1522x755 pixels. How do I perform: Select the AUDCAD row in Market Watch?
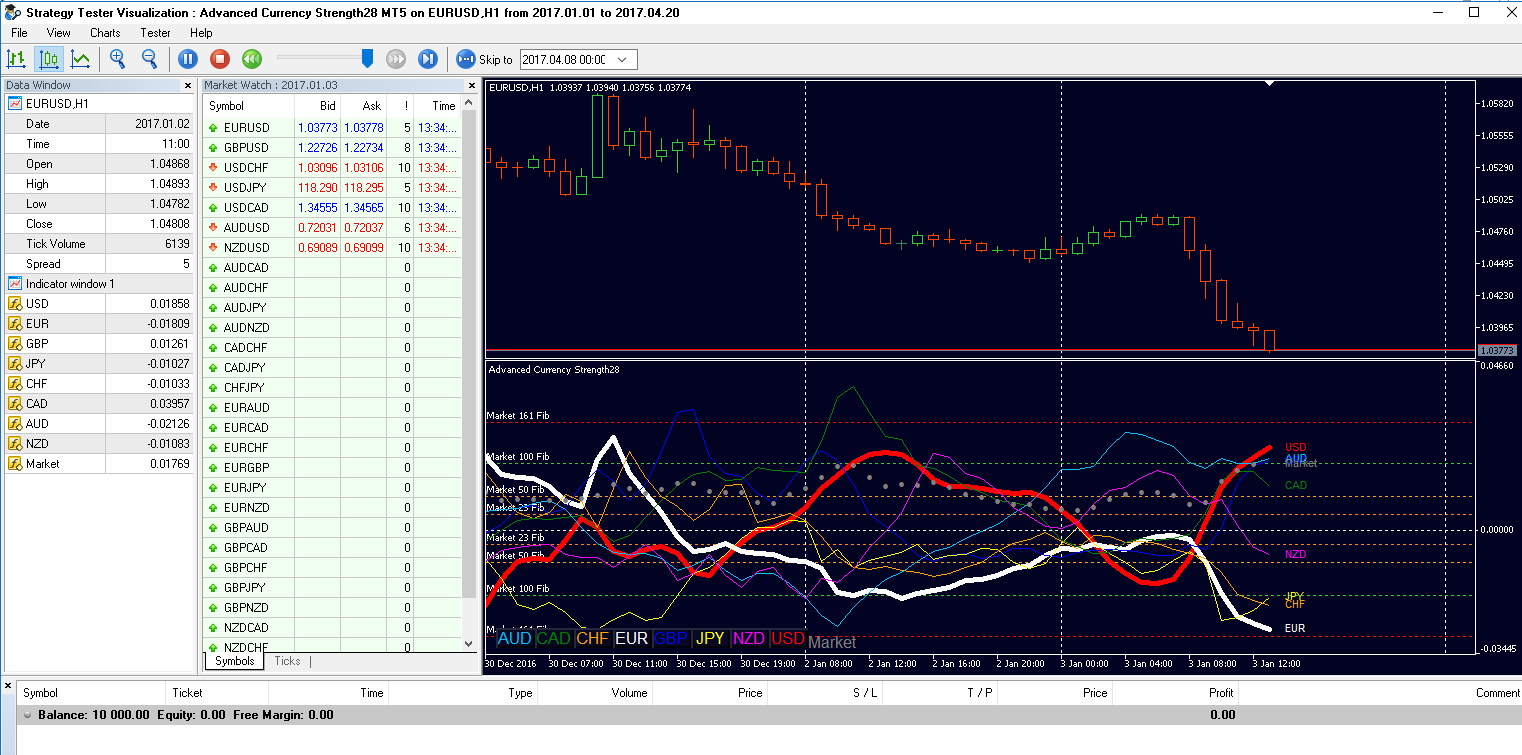[x=332, y=268]
